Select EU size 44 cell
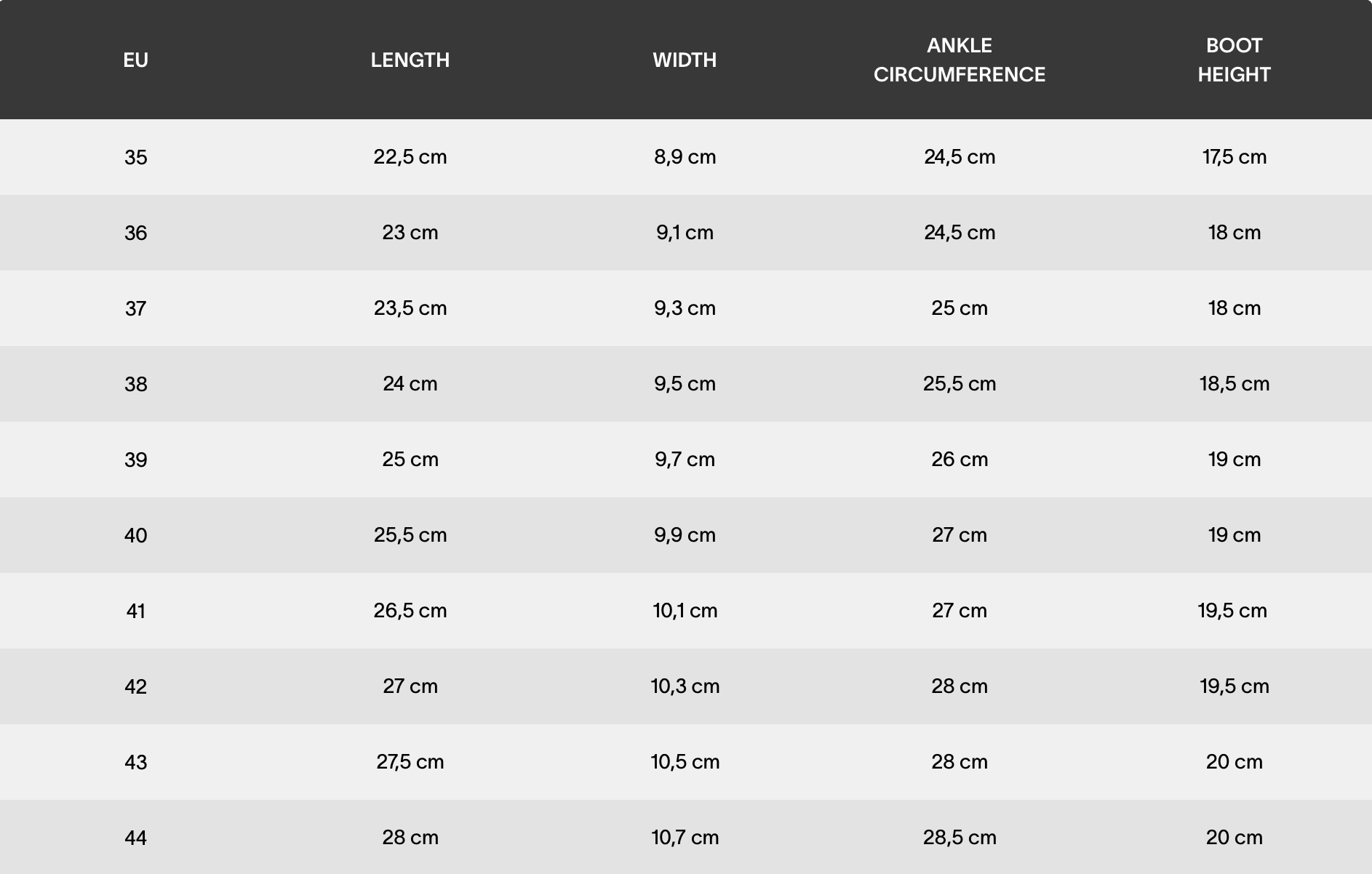This screenshot has height=874, width=1372. [136, 838]
